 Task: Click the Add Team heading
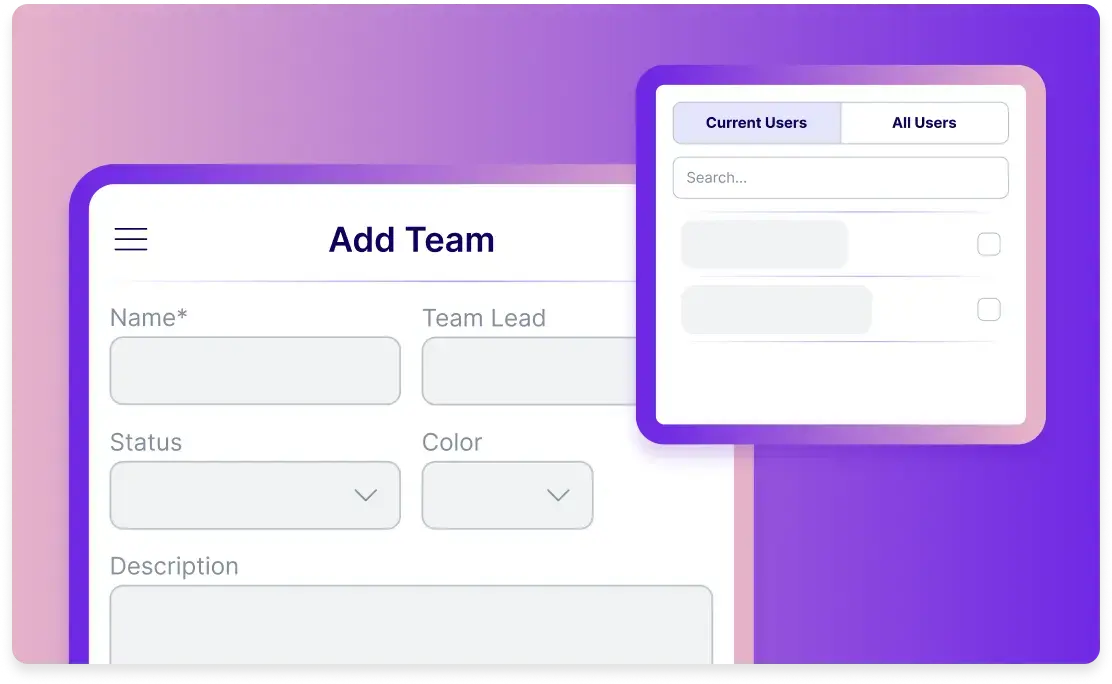[411, 240]
